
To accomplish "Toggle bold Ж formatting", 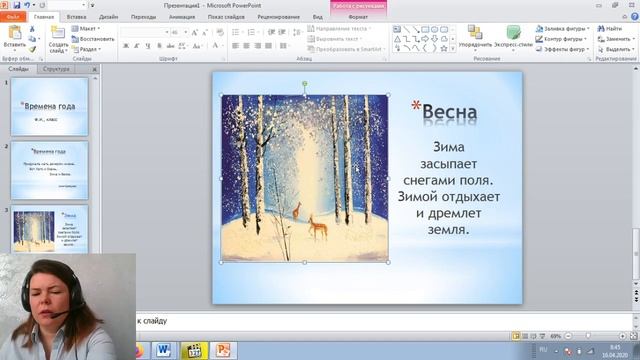I will click(126, 46).
